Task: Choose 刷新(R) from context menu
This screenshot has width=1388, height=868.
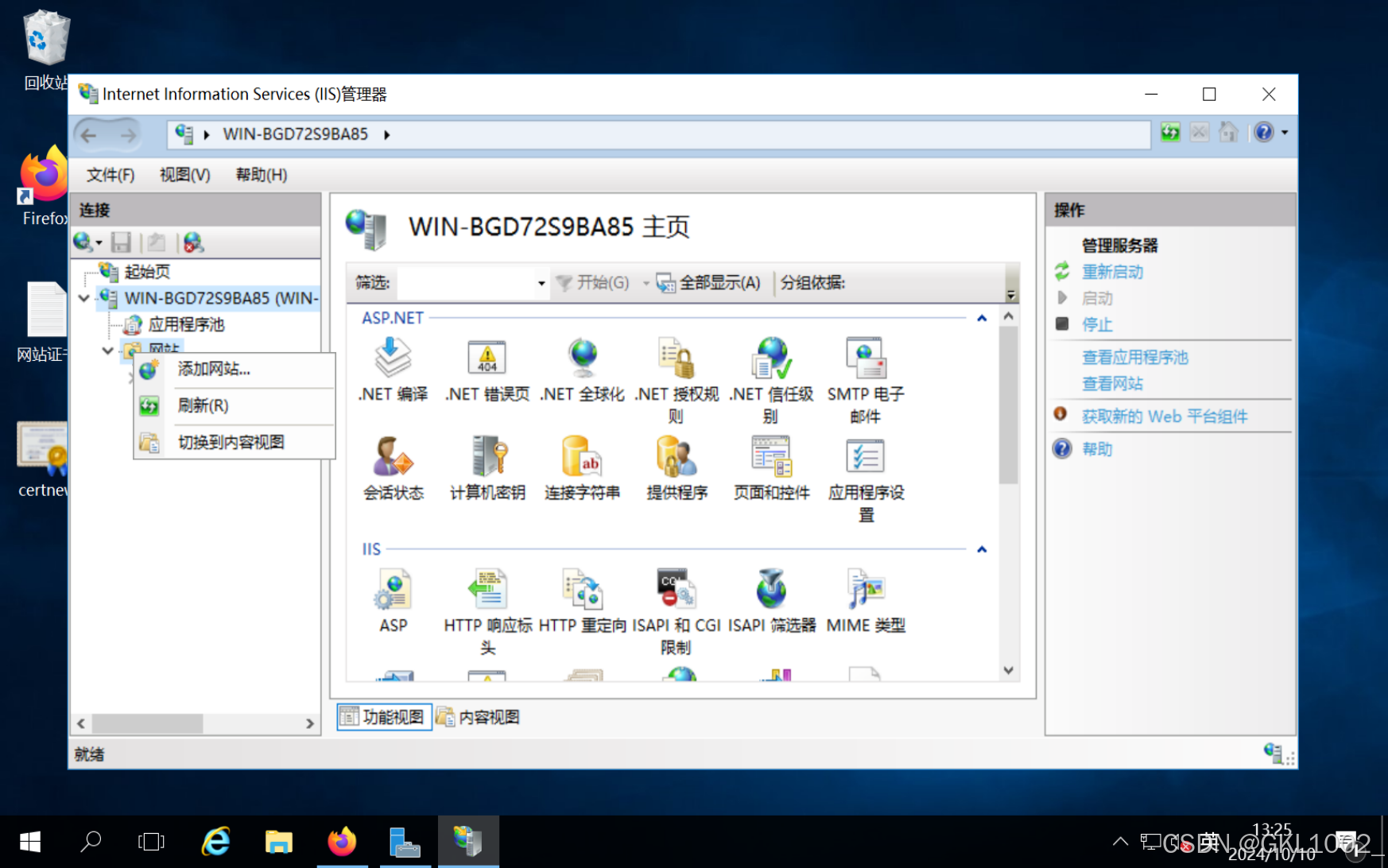Action: pos(235,405)
